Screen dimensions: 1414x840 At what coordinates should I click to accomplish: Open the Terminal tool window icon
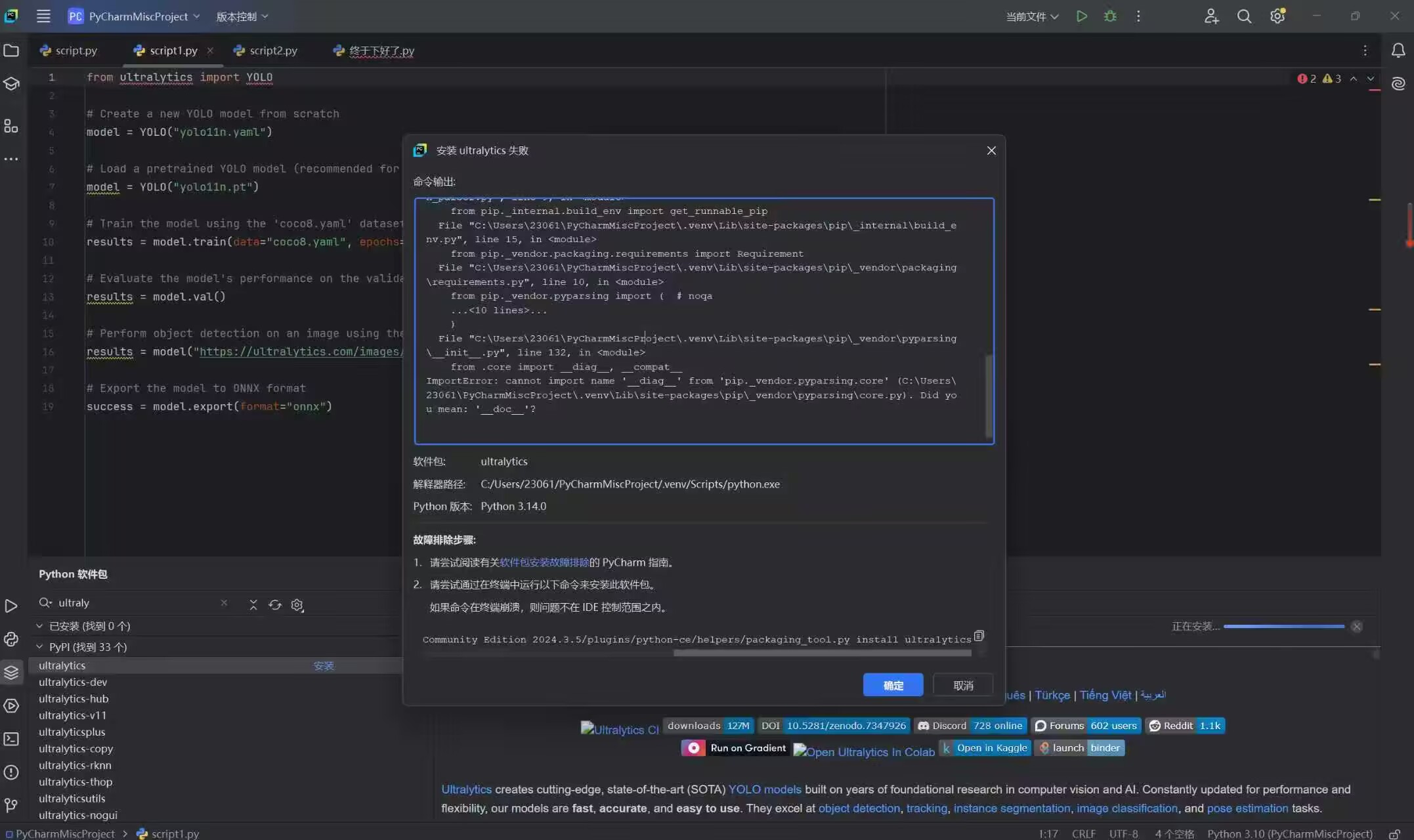11,739
